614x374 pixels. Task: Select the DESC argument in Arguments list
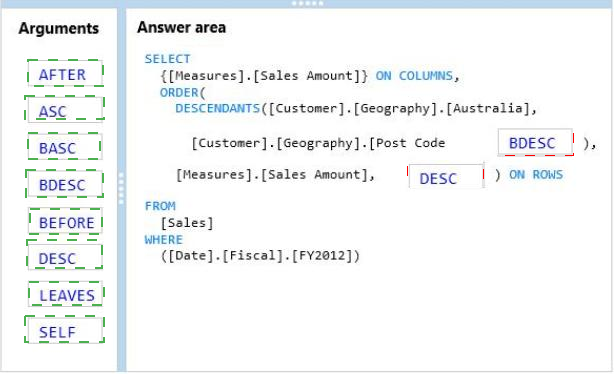(65, 256)
